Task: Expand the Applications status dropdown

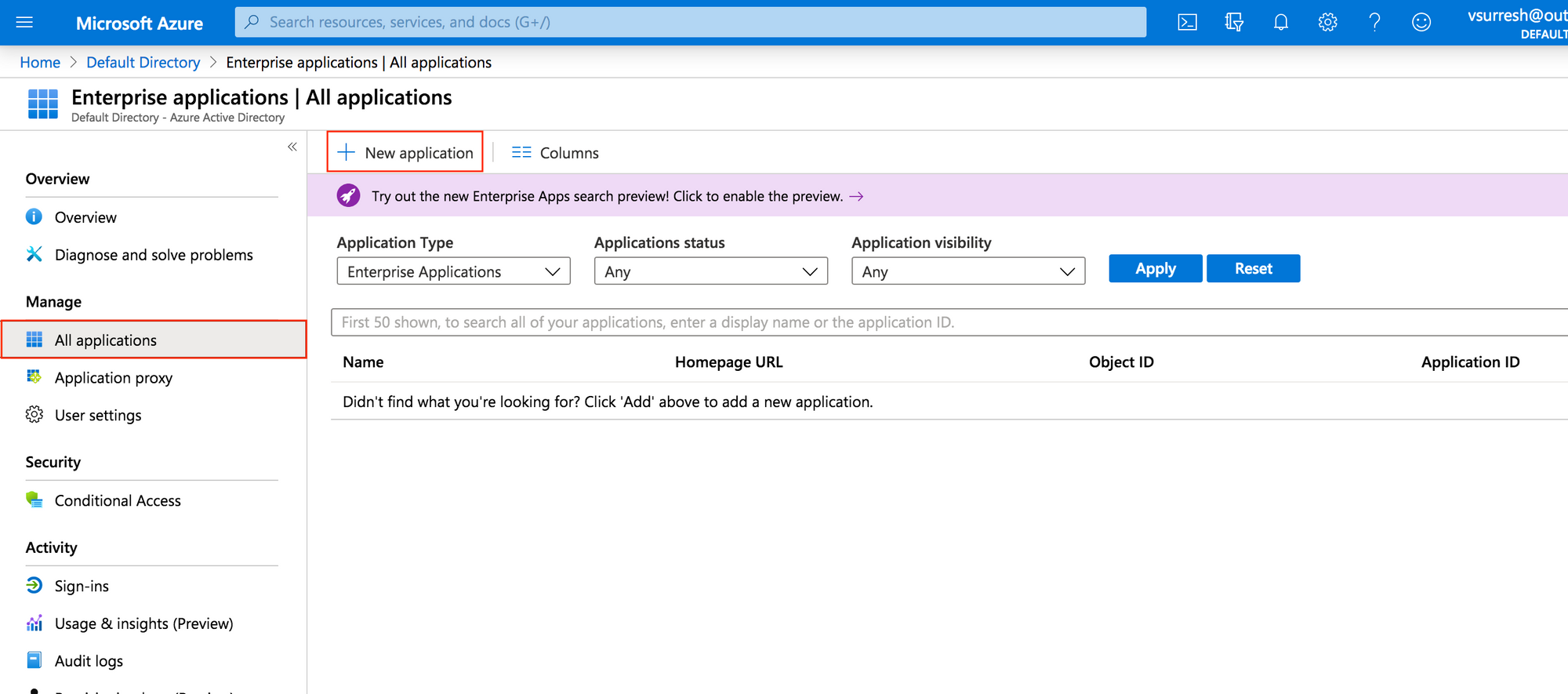Action: [710, 271]
